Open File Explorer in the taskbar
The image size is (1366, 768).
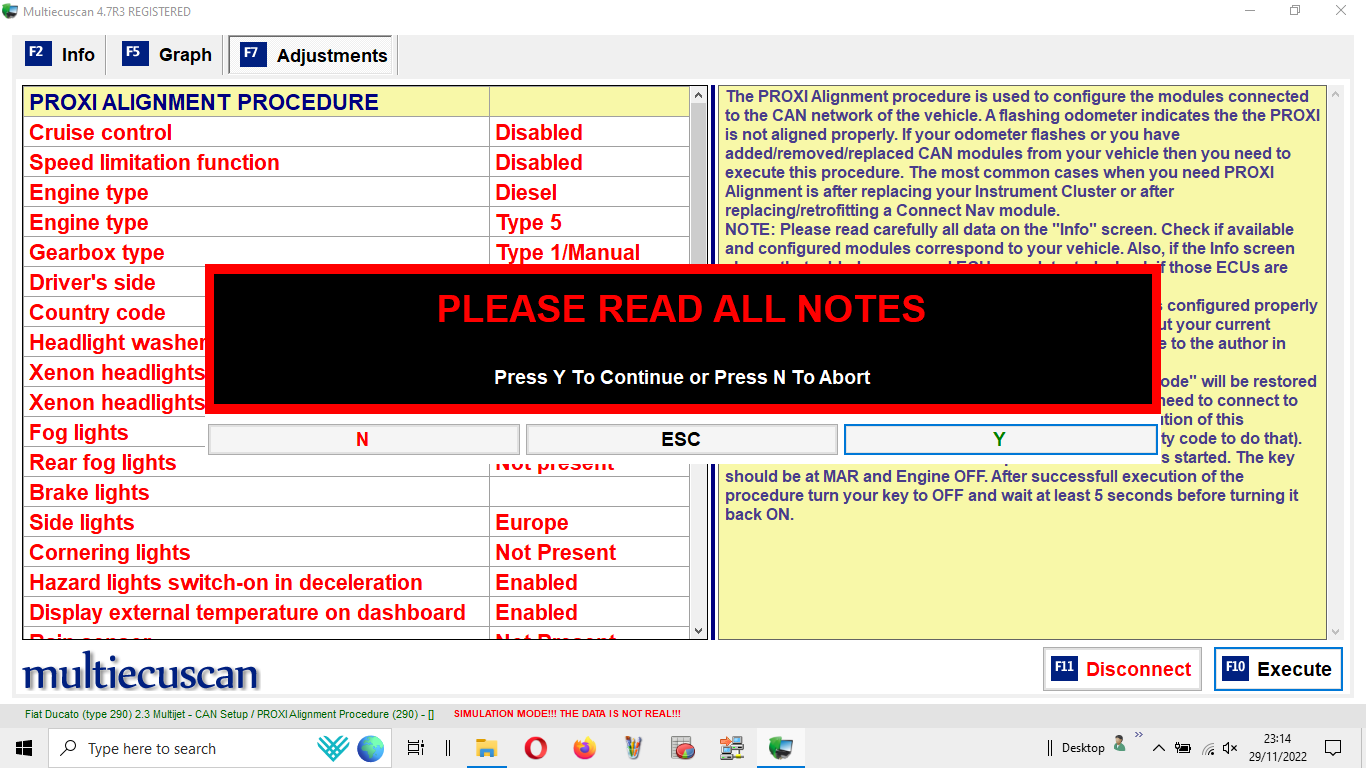(x=486, y=747)
